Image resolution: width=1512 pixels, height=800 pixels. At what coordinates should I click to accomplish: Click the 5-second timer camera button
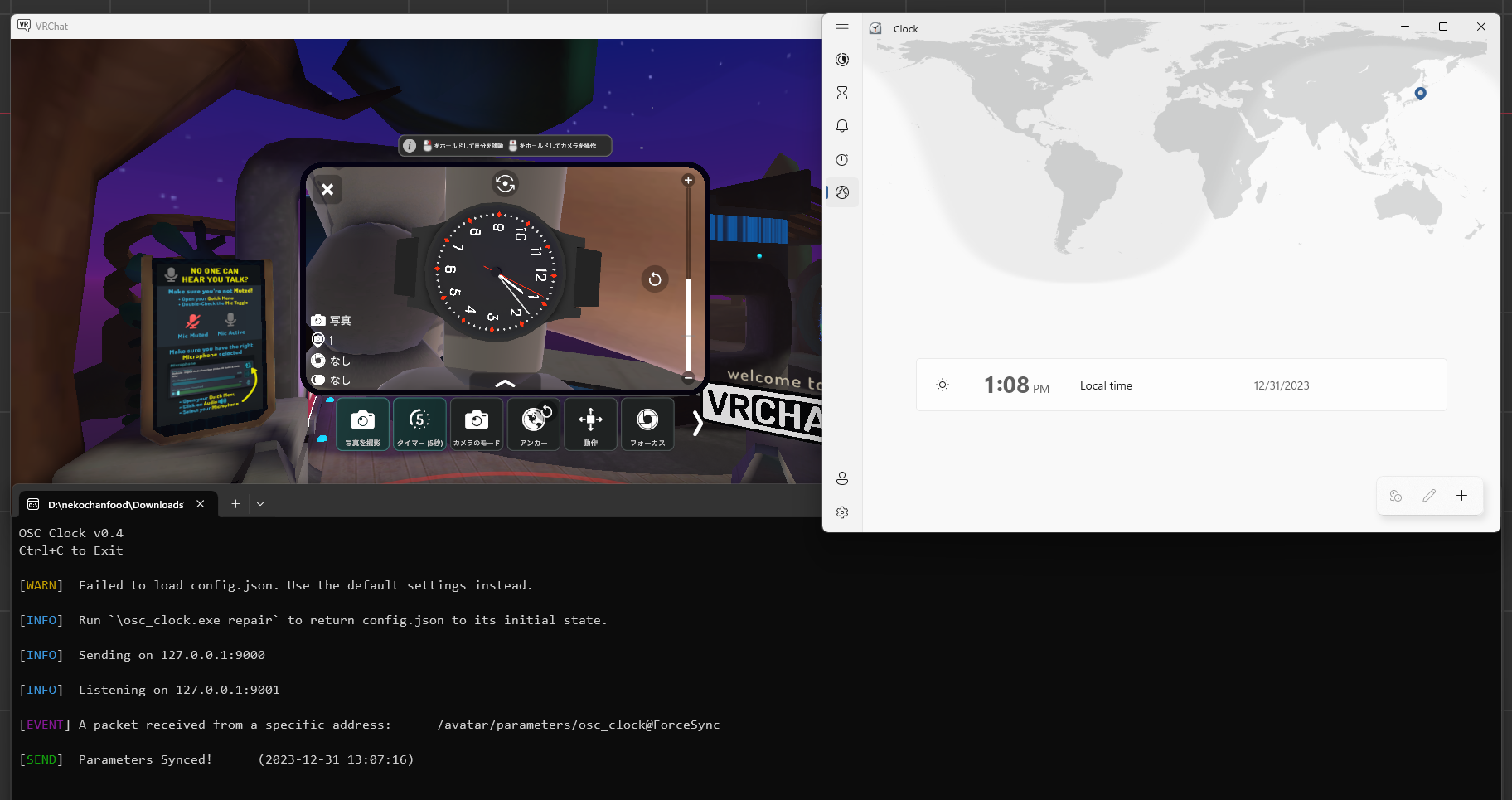419,424
